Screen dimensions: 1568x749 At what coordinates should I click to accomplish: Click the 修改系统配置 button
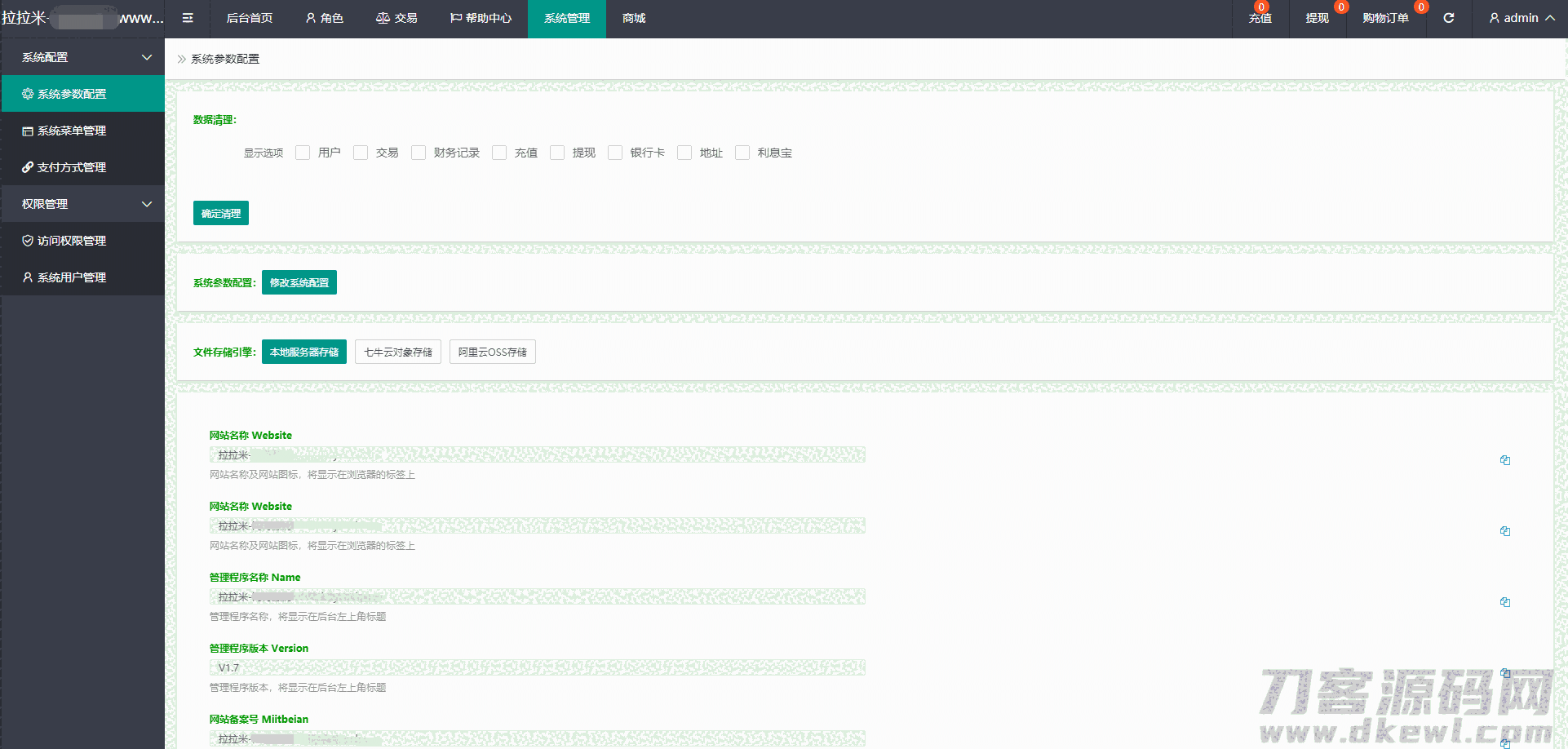(299, 282)
